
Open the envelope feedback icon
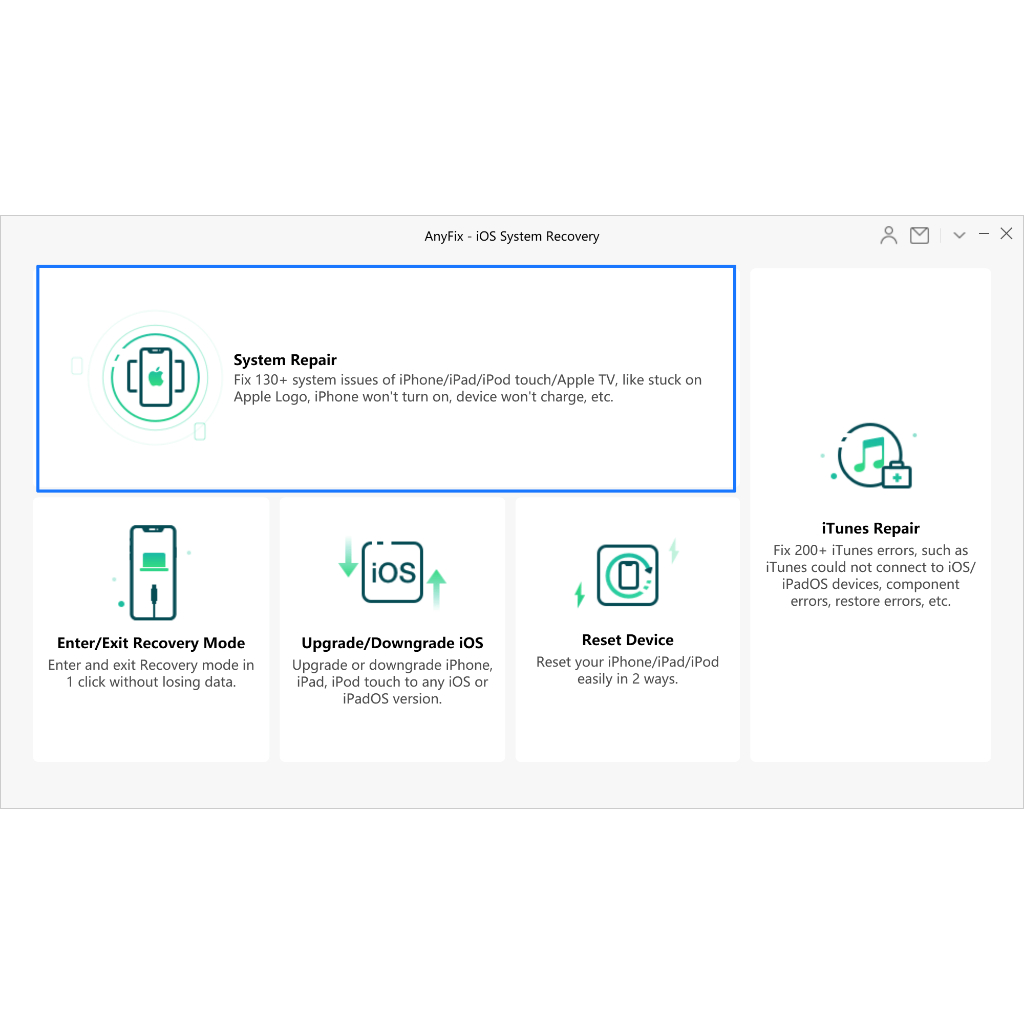click(919, 235)
